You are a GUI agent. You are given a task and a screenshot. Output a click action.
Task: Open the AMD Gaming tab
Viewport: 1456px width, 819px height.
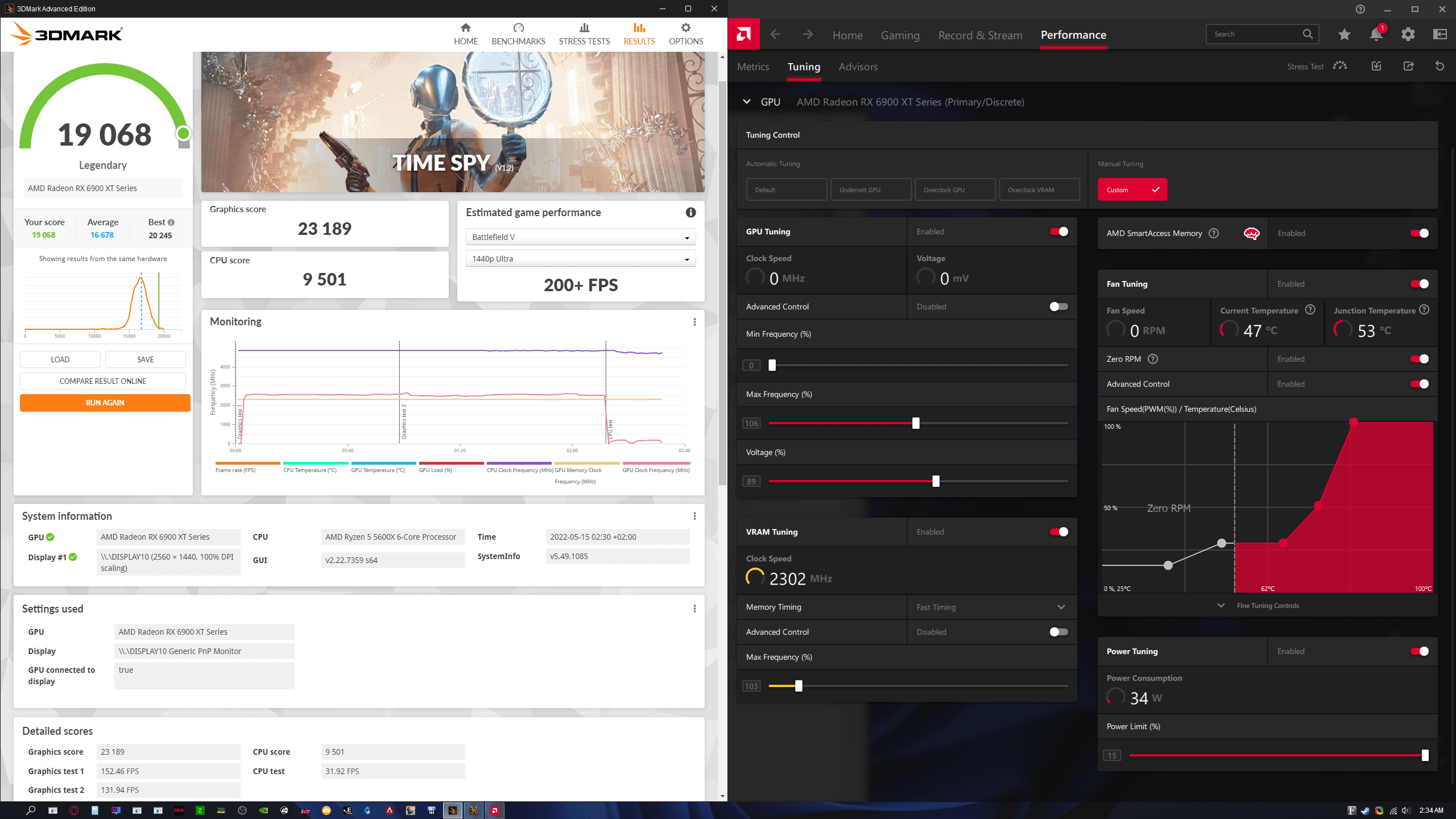pos(900,35)
